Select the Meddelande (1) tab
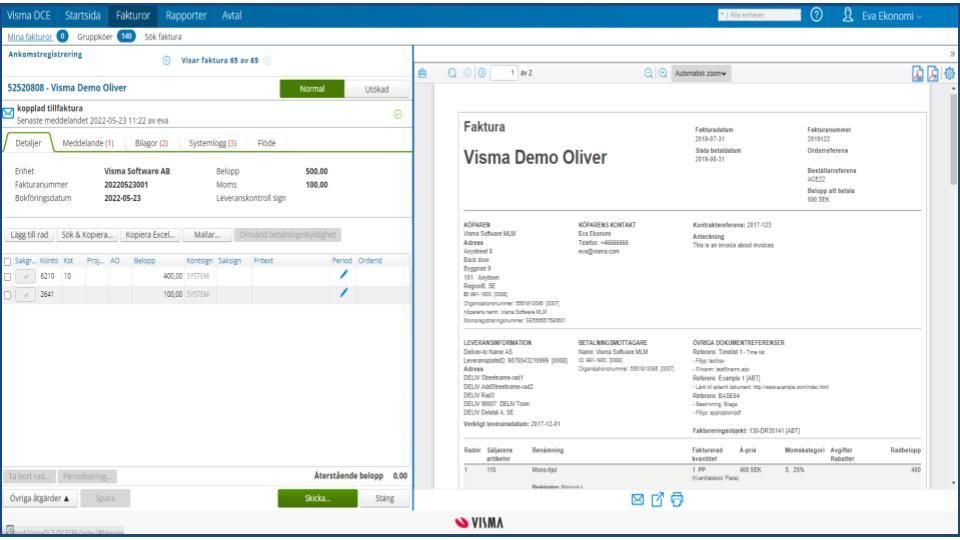The image size is (960, 540). pyautogui.click(x=88, y=143)
